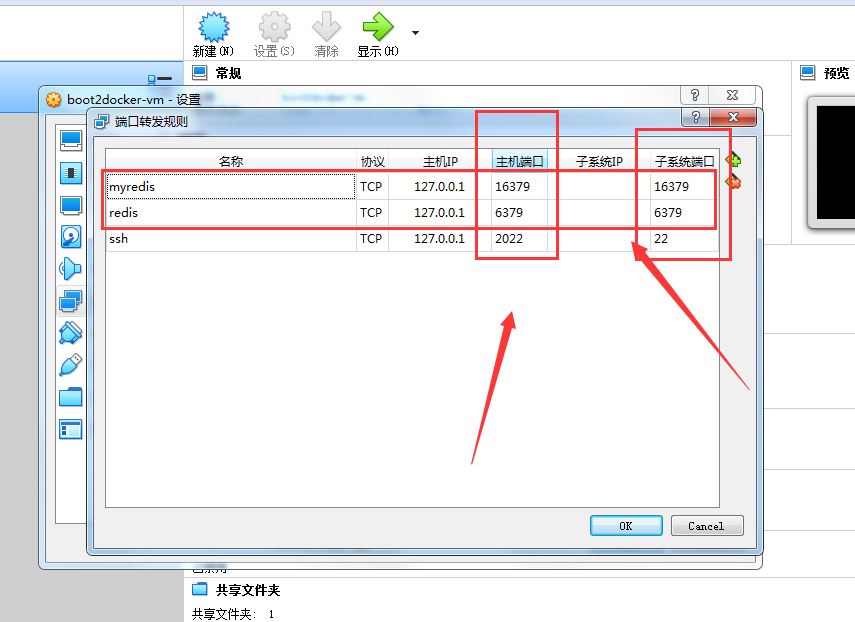Image resolution: width=855 pixels, height=622 pixels.
Task: Click TCP protocol in redis row
Action: [x=371, y=213]
